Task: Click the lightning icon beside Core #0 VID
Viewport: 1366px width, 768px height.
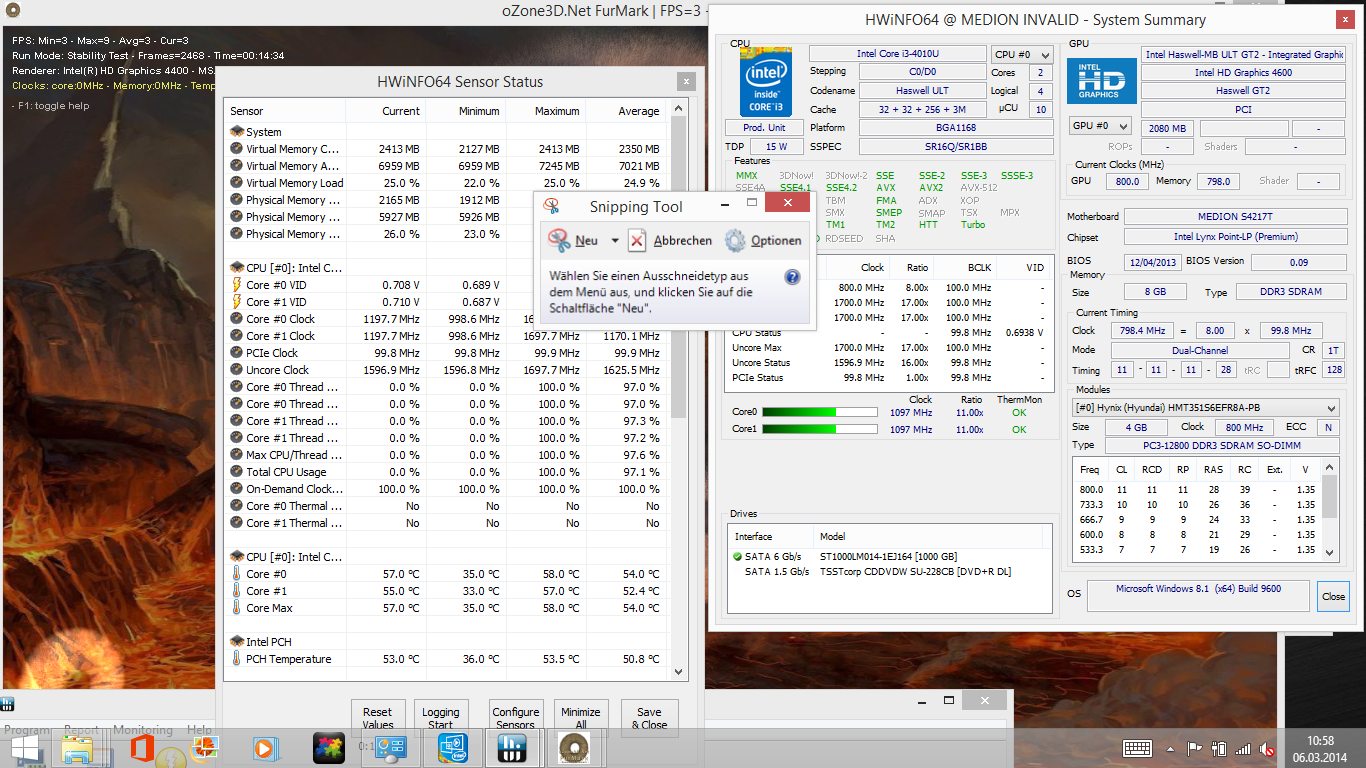Action: click(x=237, y=285)
